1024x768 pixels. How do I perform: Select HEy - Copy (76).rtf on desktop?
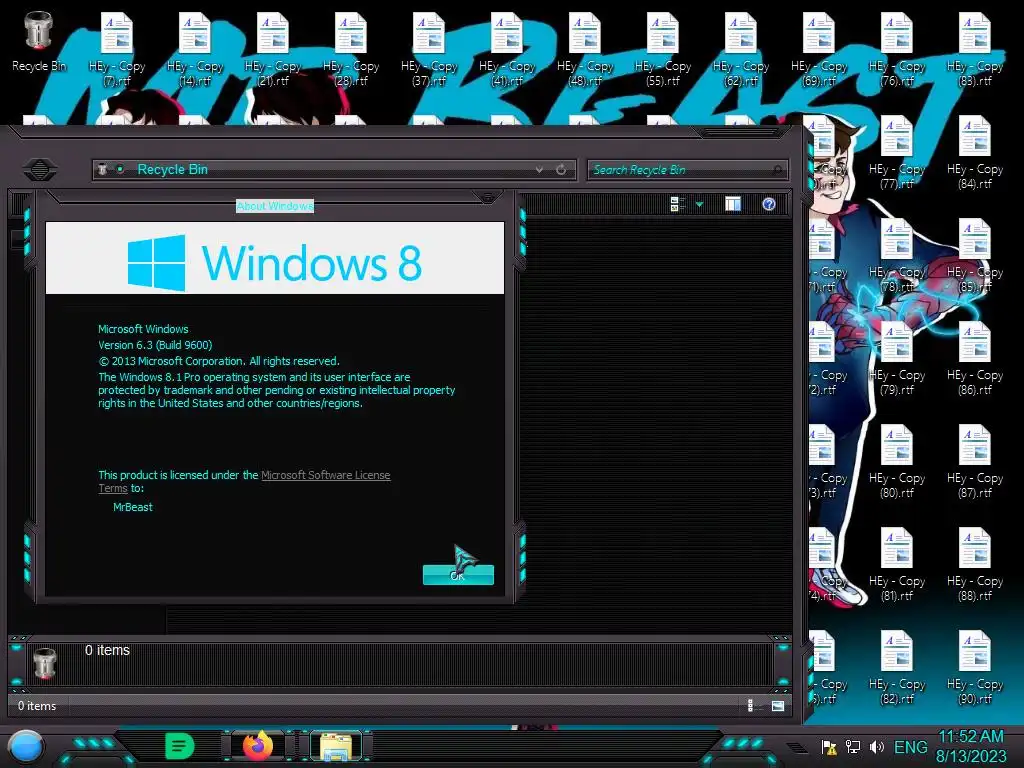coord(897,50)
